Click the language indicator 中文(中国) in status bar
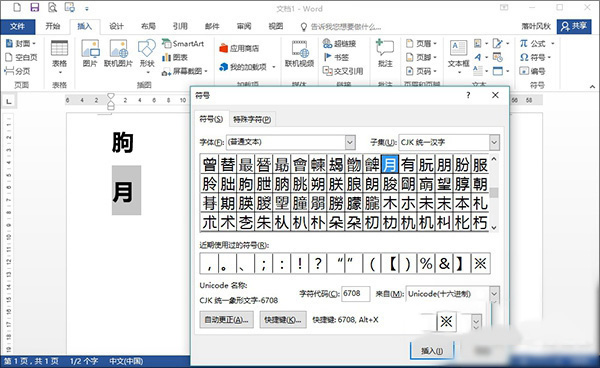600x368 pixels. pyautogui.click(x=126, y=361)
